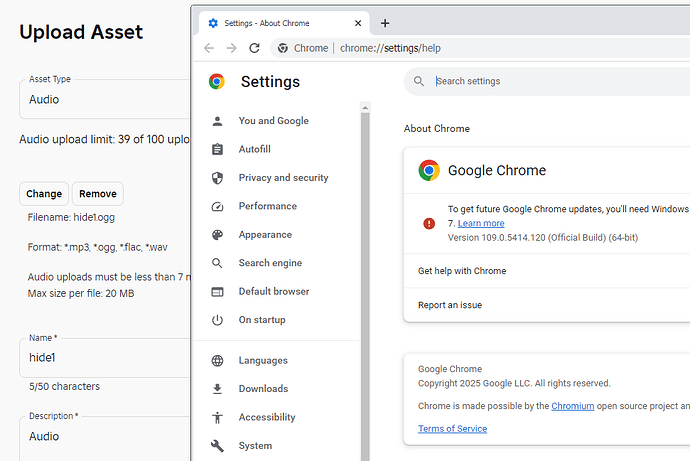Open Appearance settings
690x461 pixels.
pyautogui.click(x=265, y=234)
